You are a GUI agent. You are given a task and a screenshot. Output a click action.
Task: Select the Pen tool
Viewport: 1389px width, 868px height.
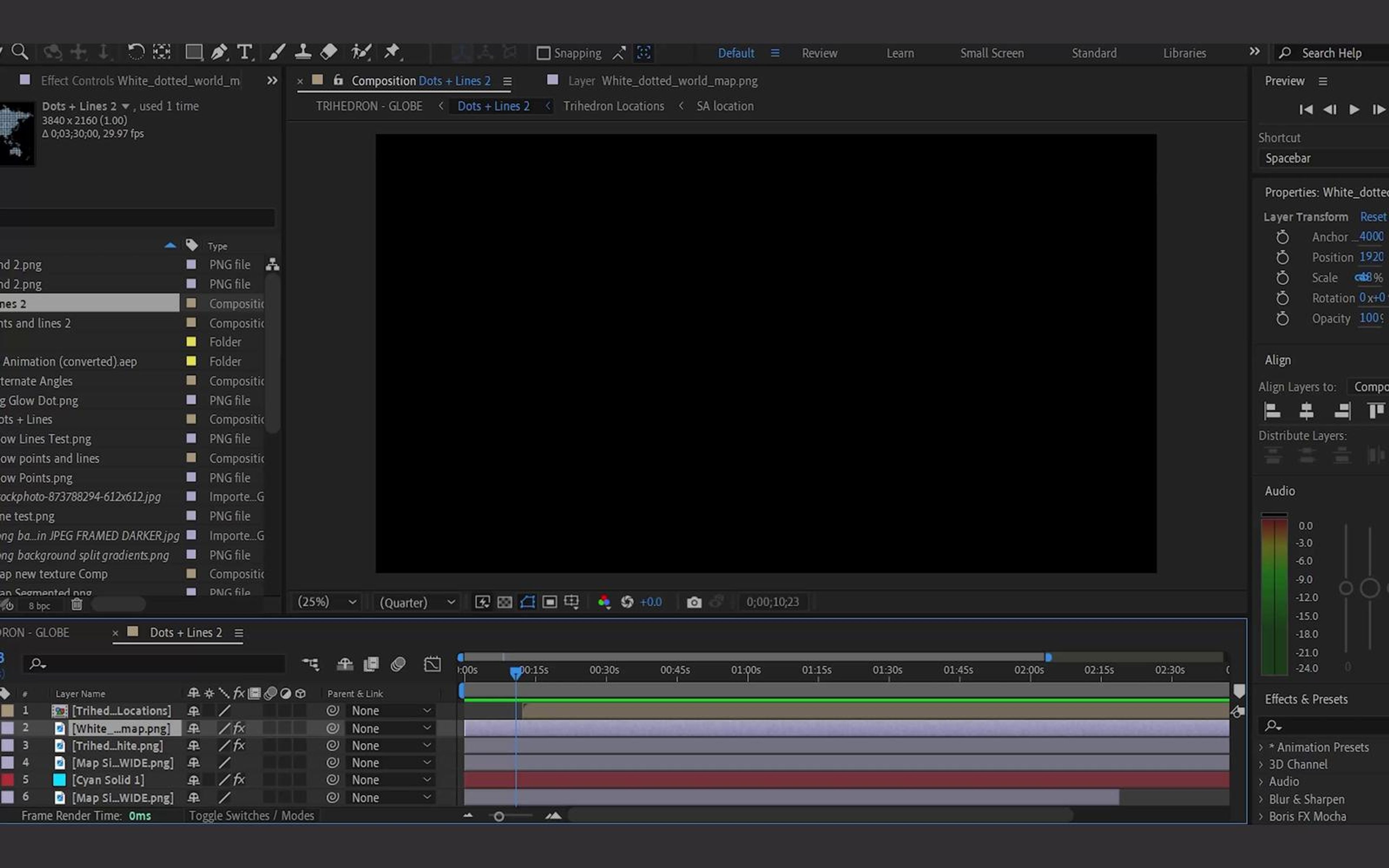tap(219, 52)
